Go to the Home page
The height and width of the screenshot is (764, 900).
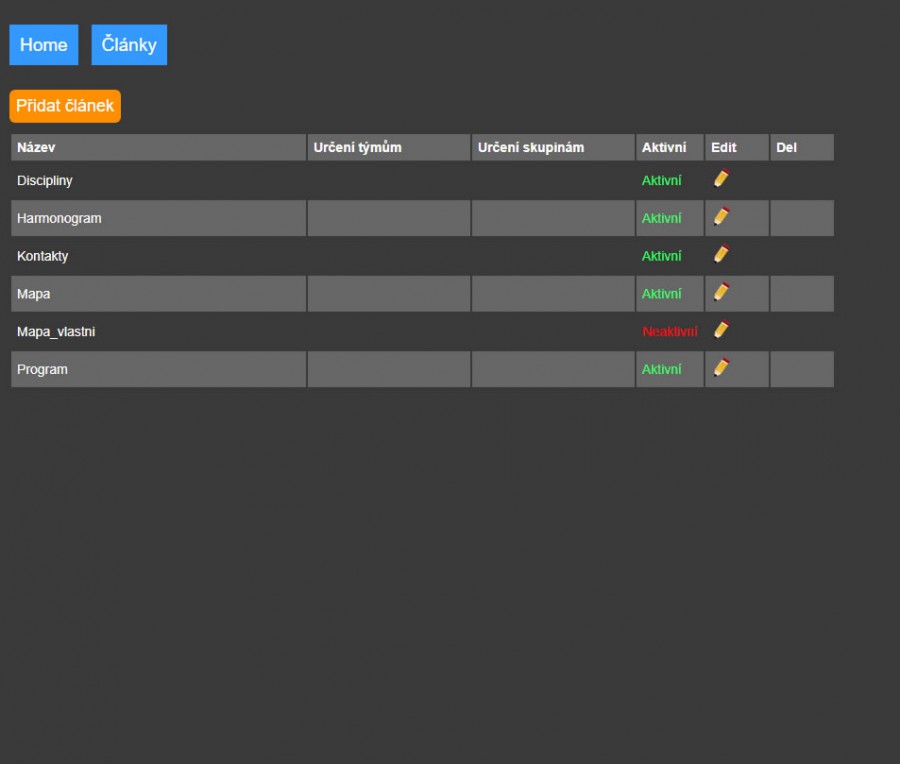coord(44,45)
